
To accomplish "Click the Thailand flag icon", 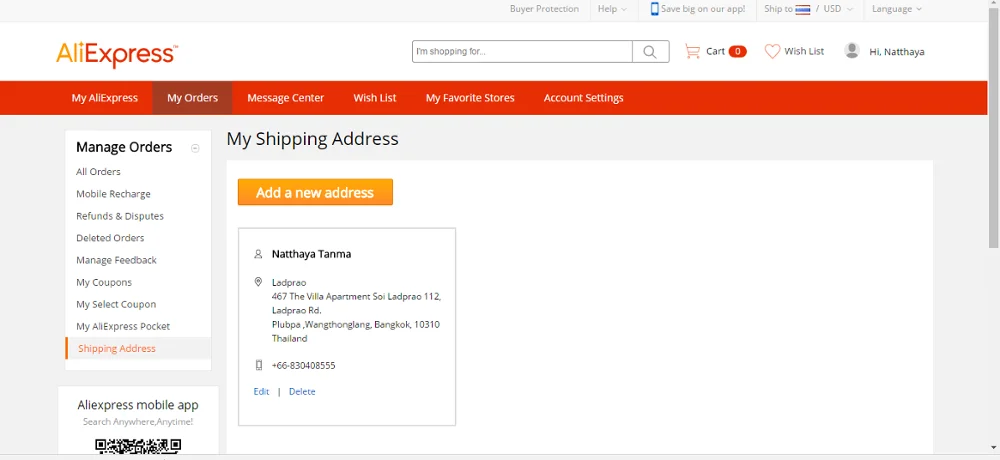I will [x=802, y=9].
